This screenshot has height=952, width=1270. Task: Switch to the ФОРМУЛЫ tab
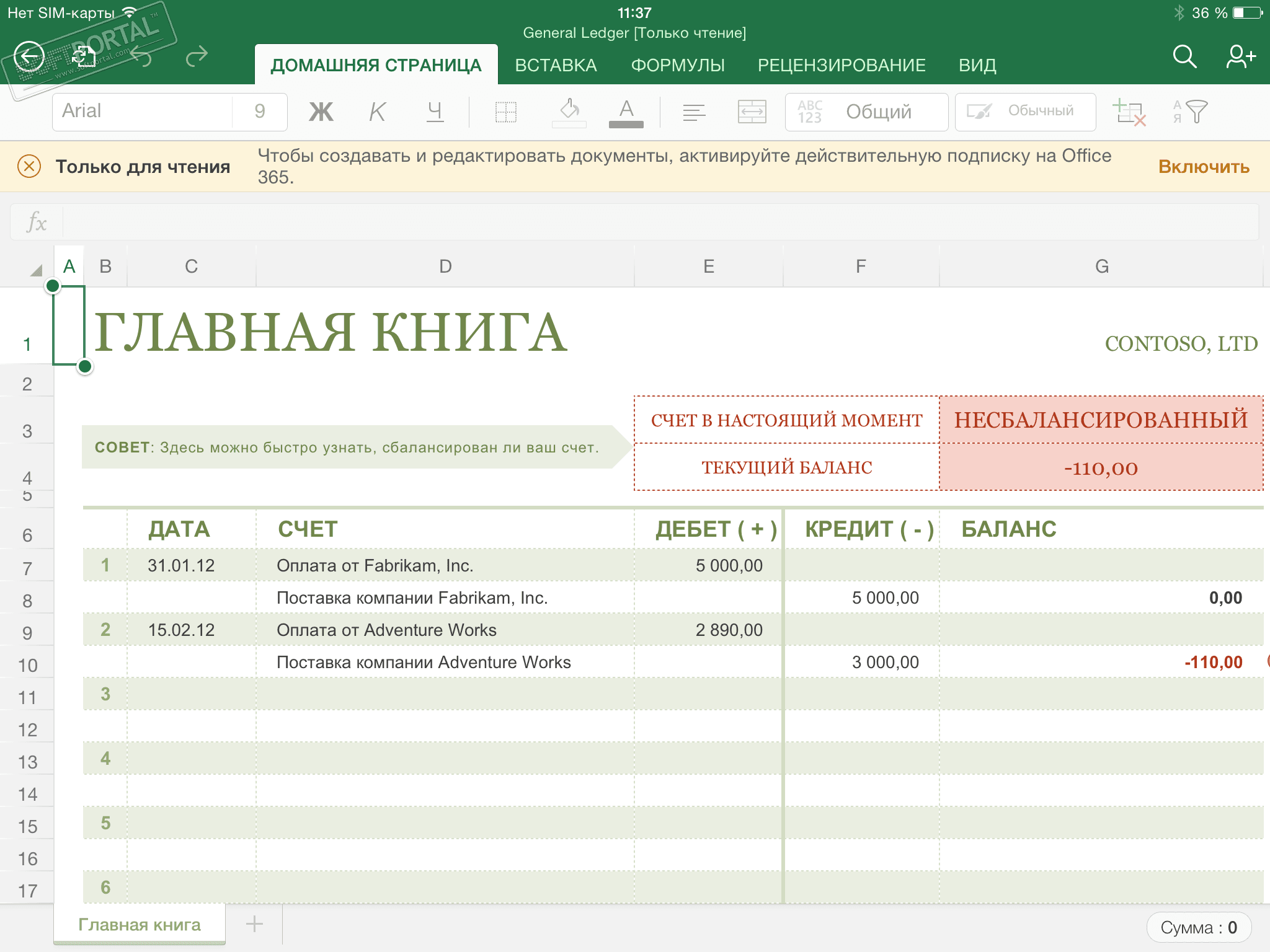pos(678,65)
